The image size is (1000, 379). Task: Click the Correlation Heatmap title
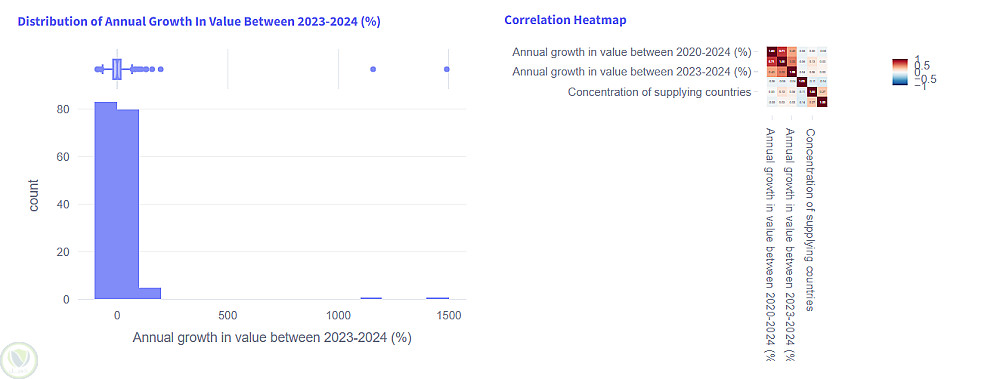pos(565,20)
